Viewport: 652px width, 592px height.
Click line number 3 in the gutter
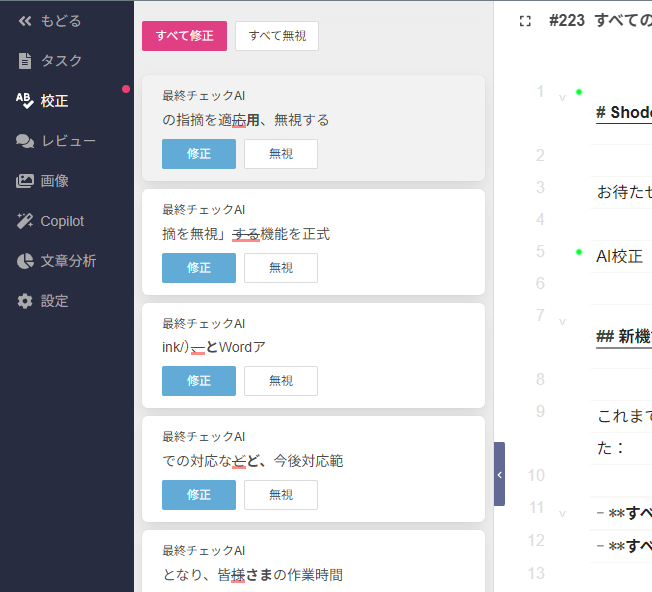(x=540, y=187)
